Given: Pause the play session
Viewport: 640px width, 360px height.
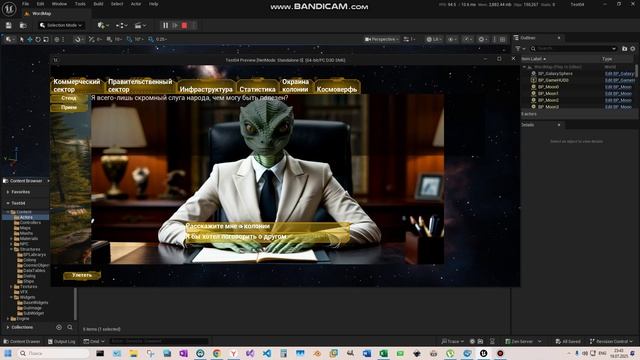Looking at the screenshot, I should pos(165,25).
